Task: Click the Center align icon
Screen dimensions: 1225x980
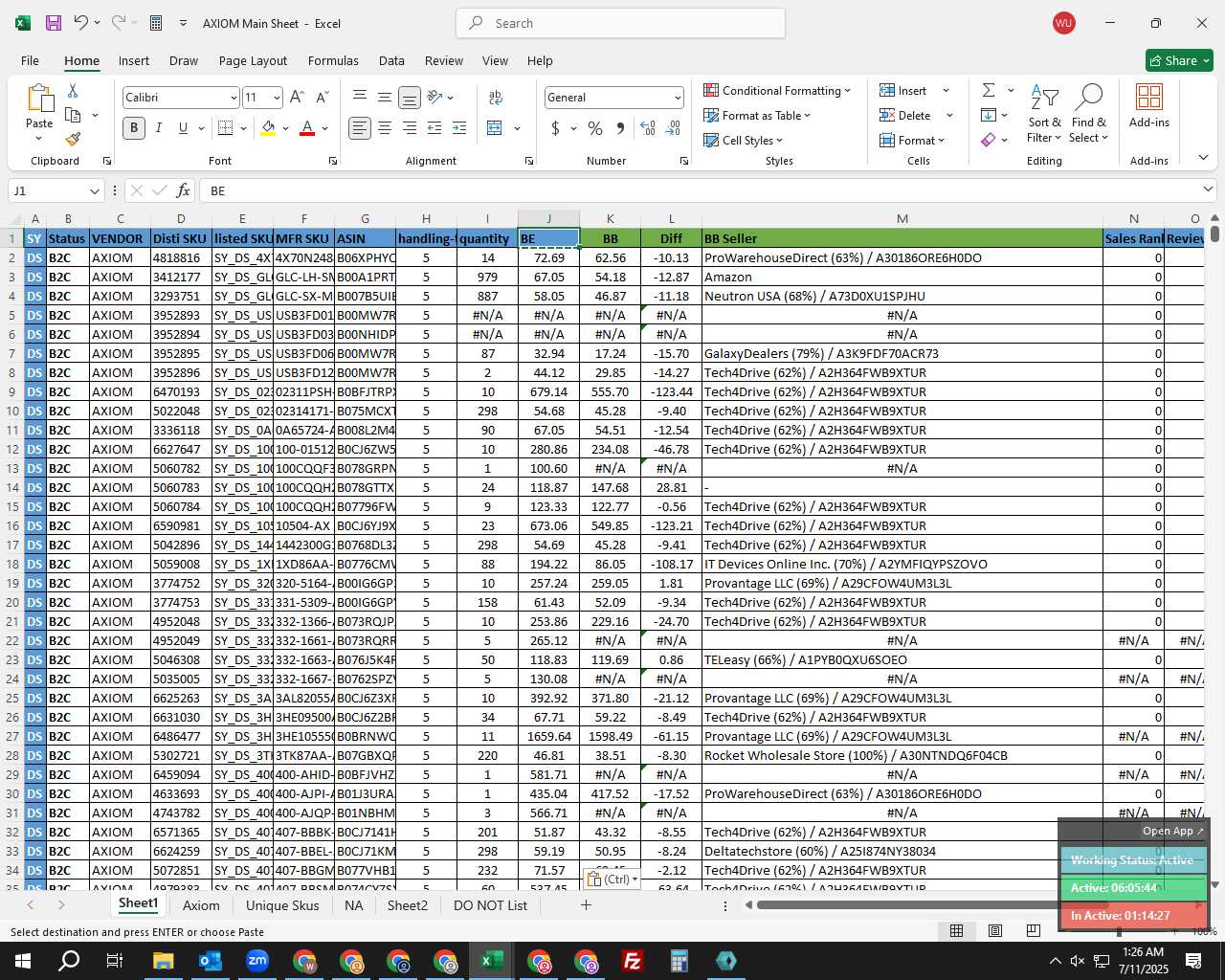Action: [385, 127]
